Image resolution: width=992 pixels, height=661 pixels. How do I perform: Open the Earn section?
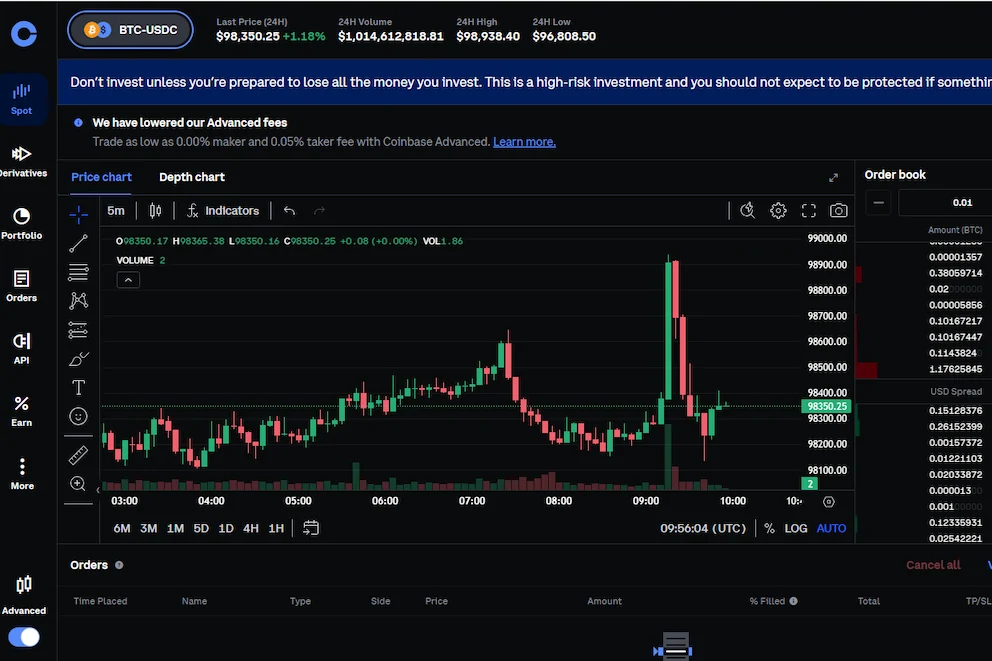(x=22, y=412)
